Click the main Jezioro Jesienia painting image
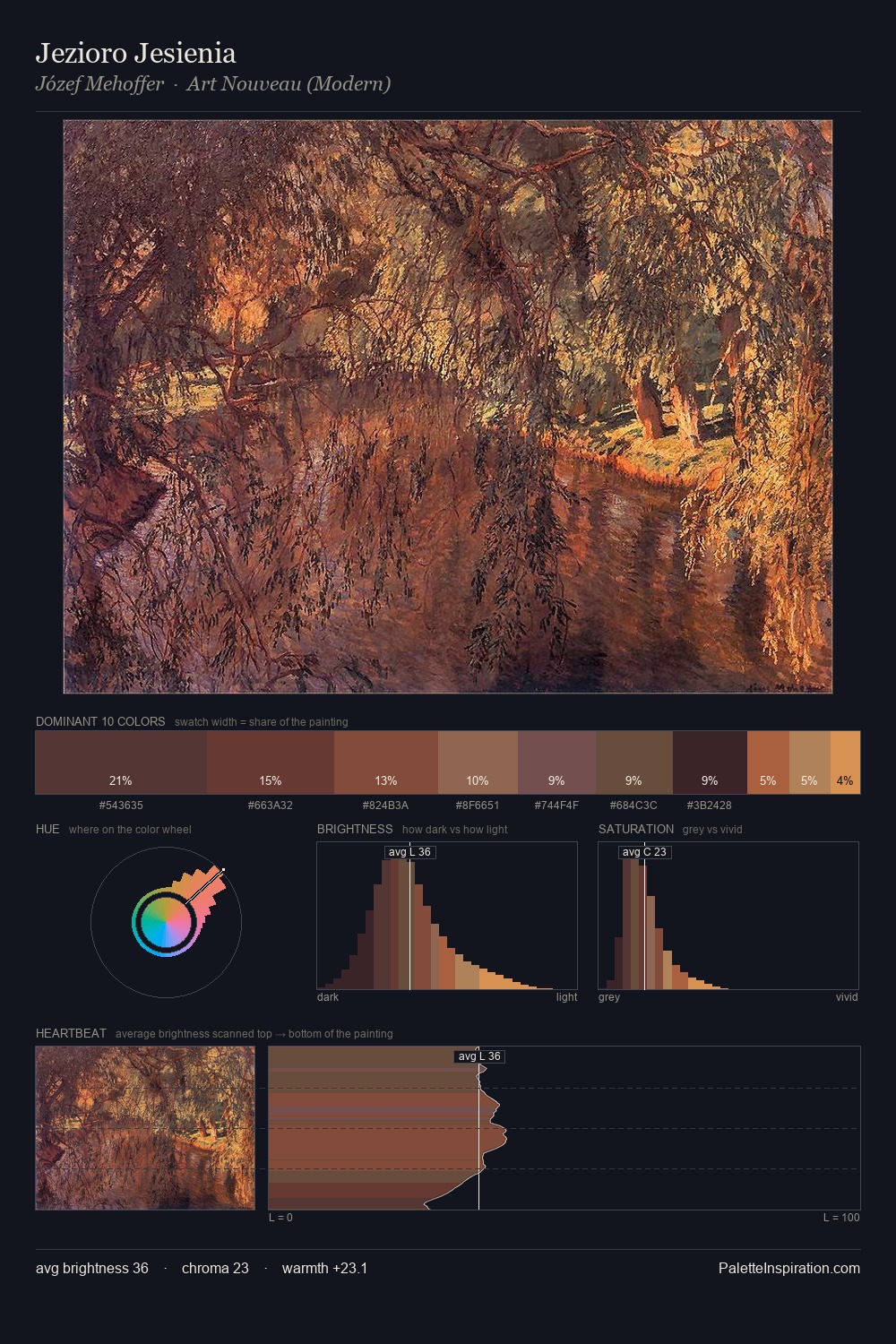 [448, 407]
